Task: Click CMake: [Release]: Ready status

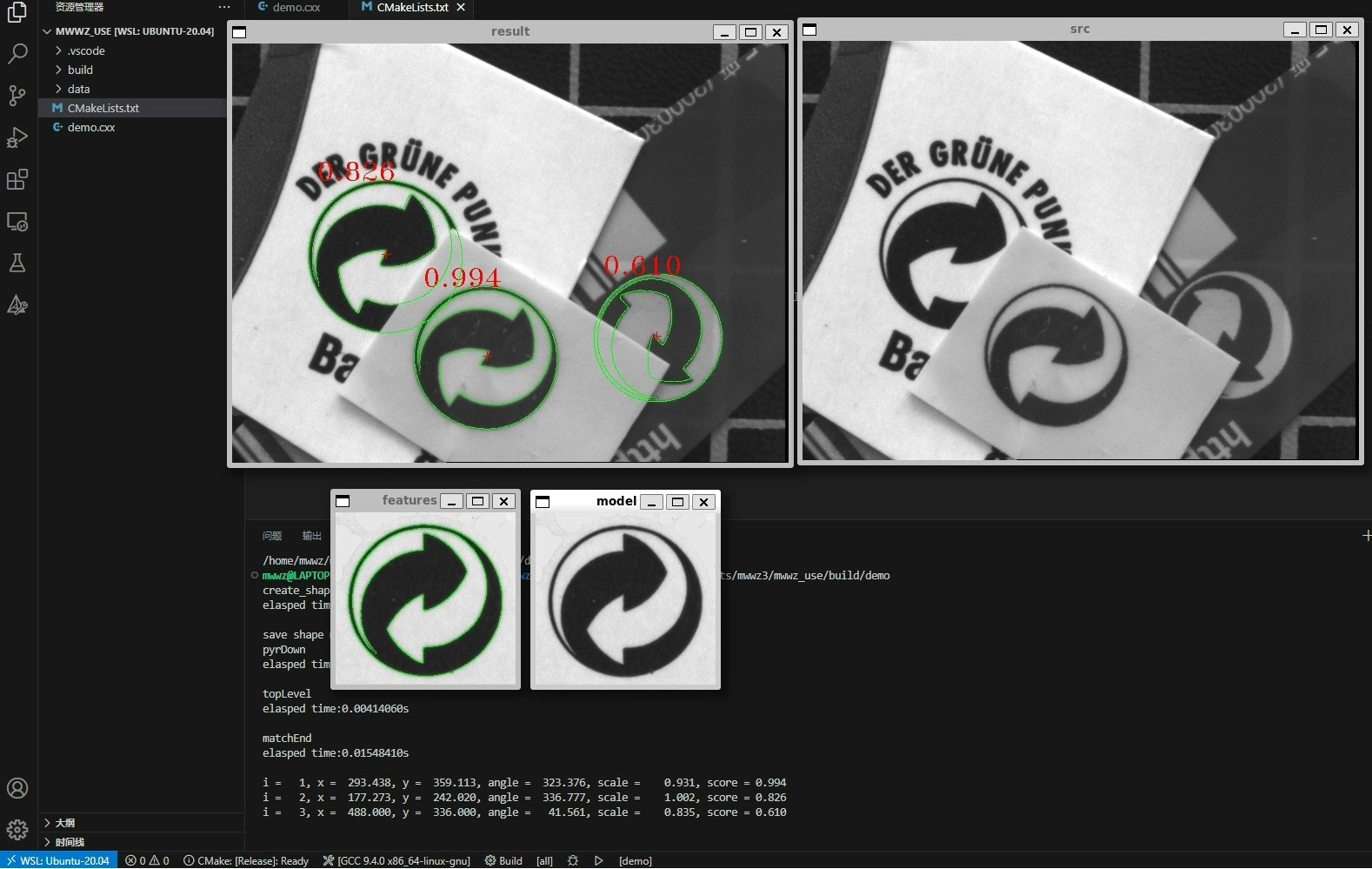Action: (246, 860)
